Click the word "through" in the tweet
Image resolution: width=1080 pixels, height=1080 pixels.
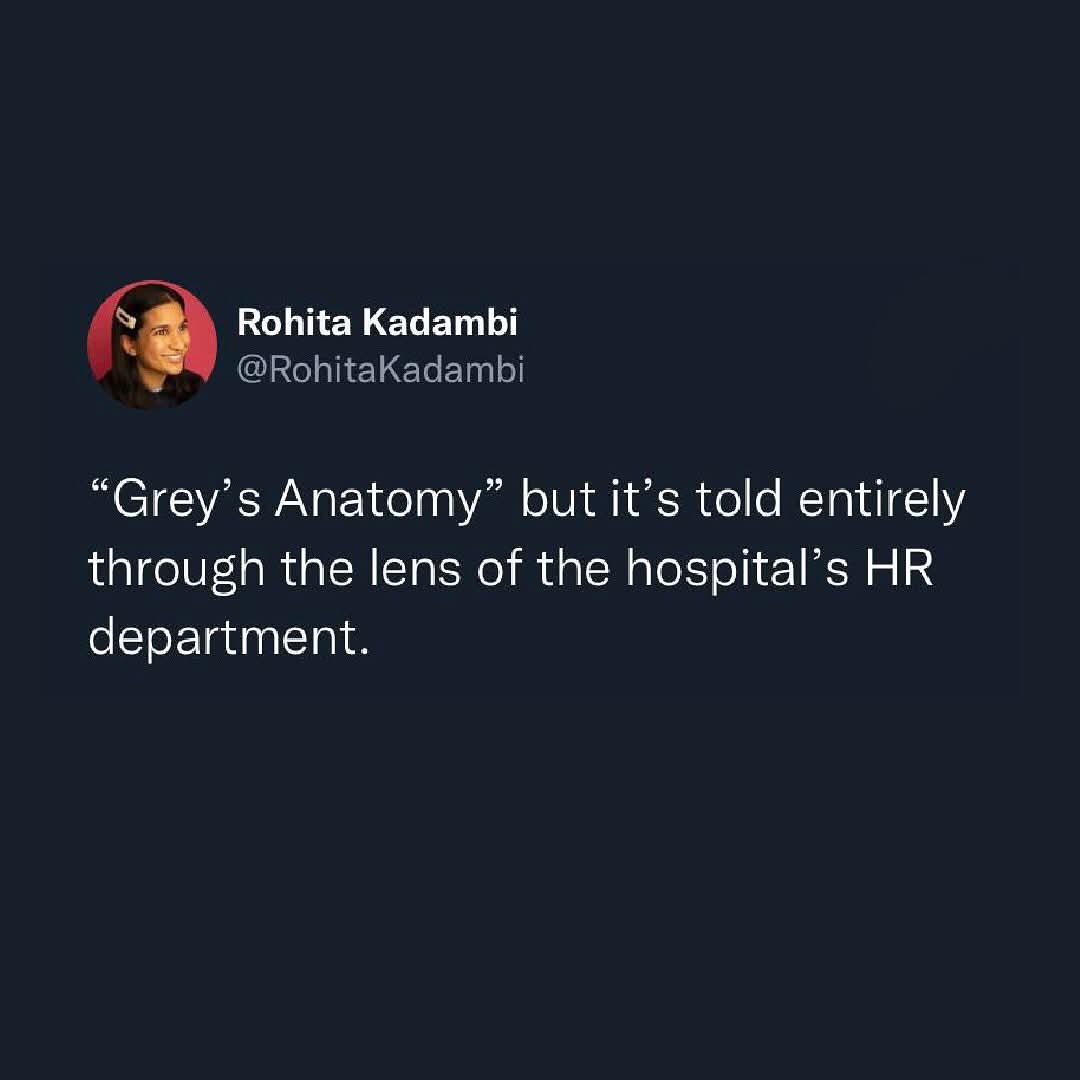(176, 569)
